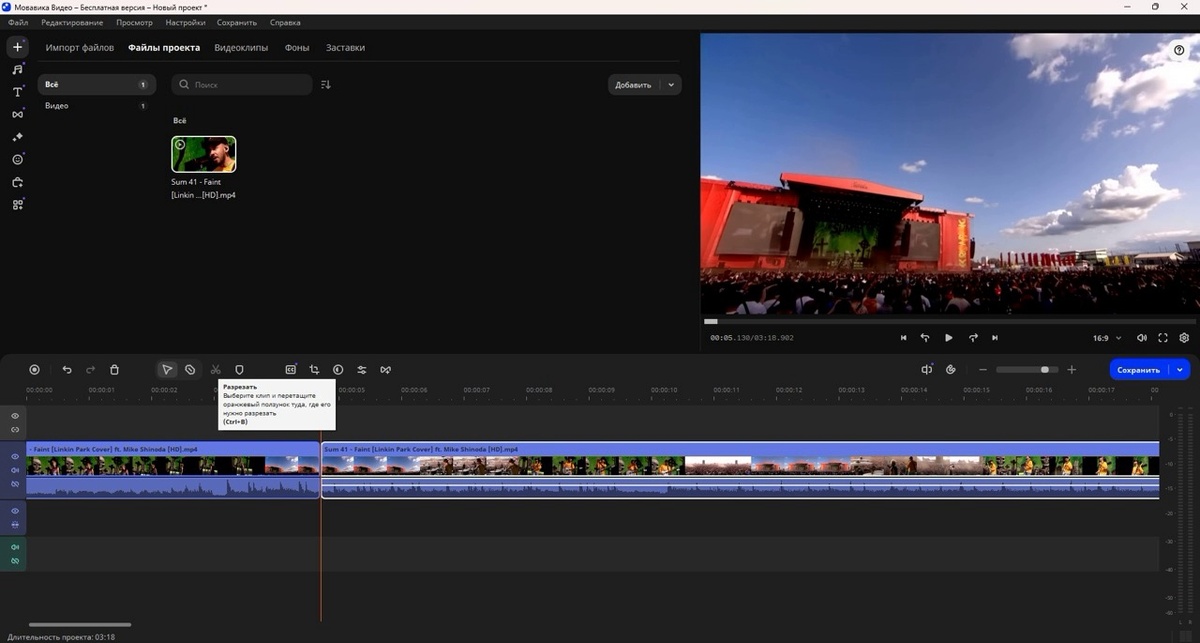Click the Добавить button
Viewport: 1200px width, 643px height.
[633, 85]
